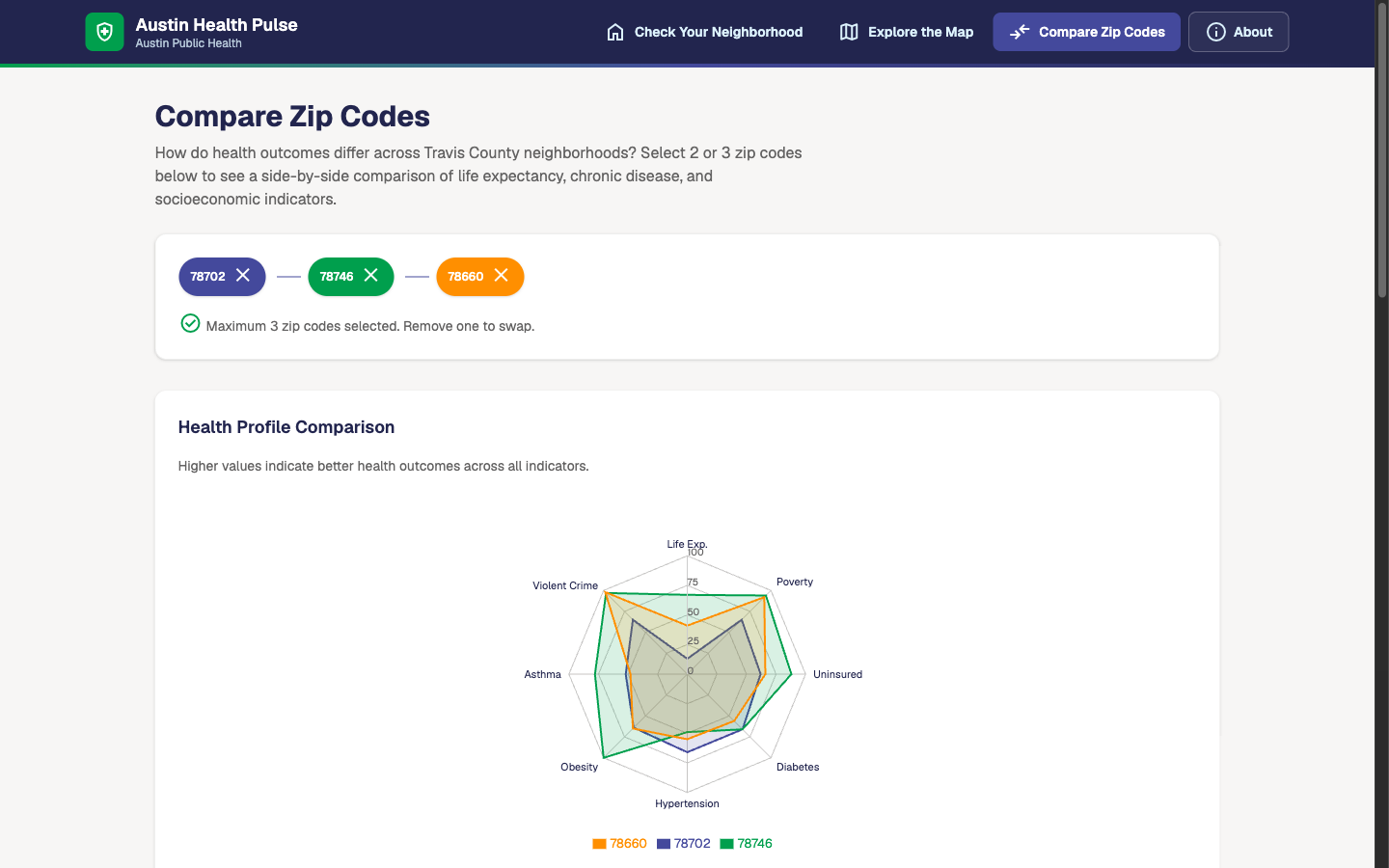Remove zip code 78660 with its X
The width and height of the screenshot is (1389, 868).
coord(502,276)
